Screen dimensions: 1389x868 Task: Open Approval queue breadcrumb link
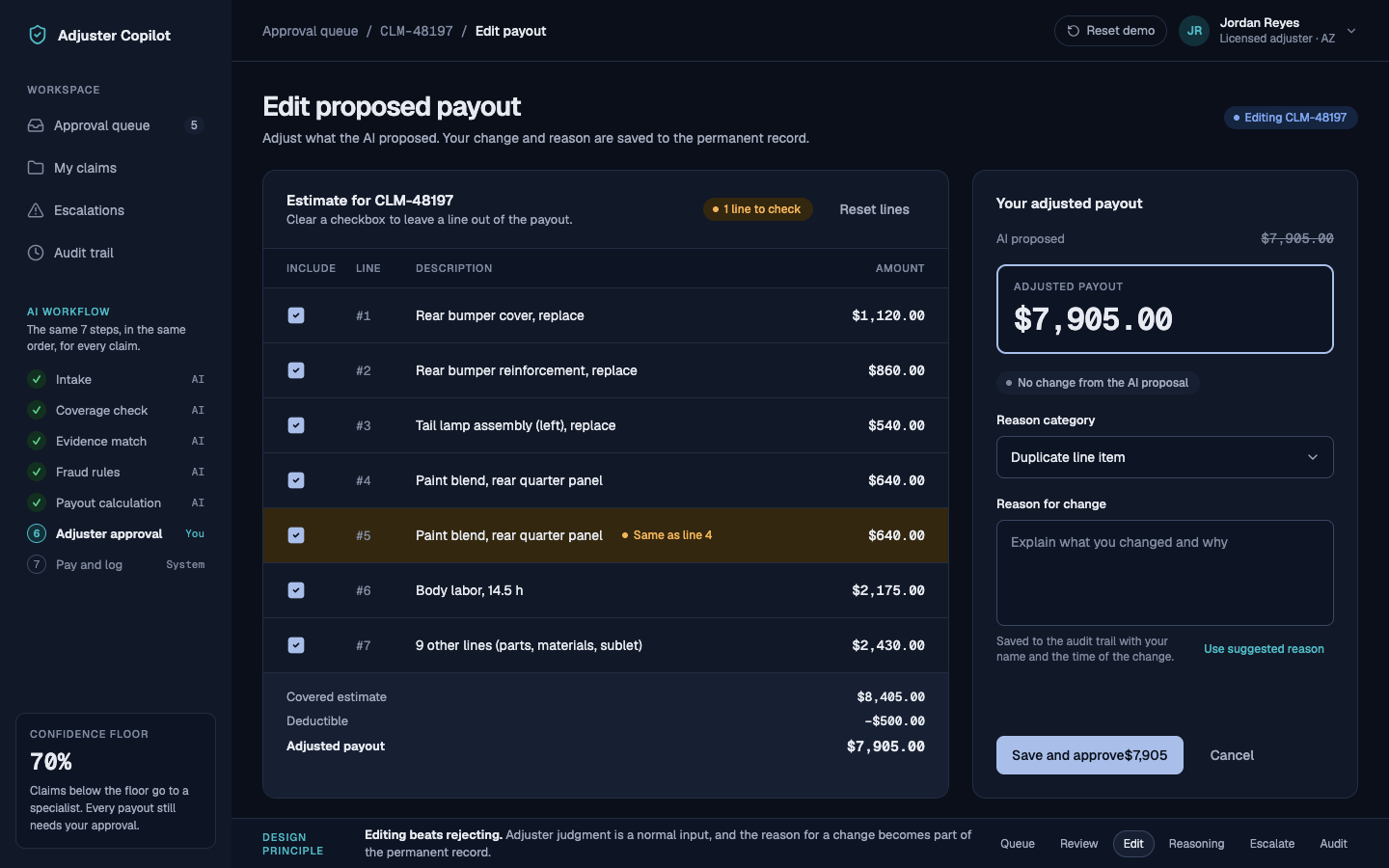coord(310,31)
